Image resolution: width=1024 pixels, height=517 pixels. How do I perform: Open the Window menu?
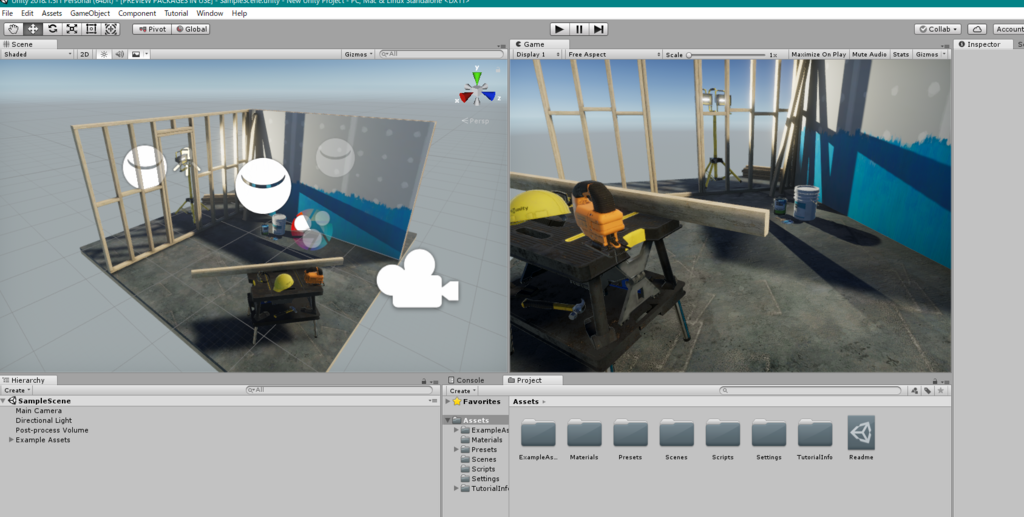[210, 13]
